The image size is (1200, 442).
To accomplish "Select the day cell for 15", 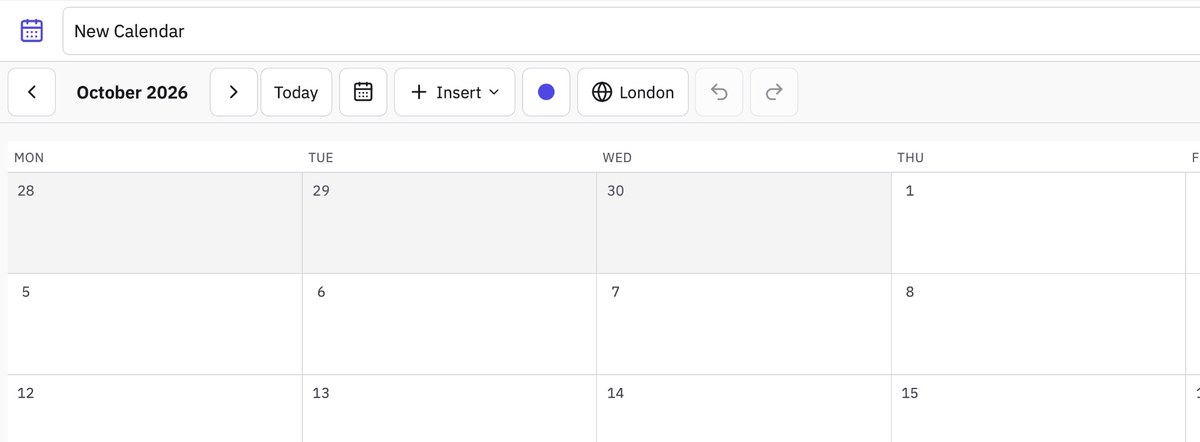I will pyautogui.click(x=1038, y=409).
